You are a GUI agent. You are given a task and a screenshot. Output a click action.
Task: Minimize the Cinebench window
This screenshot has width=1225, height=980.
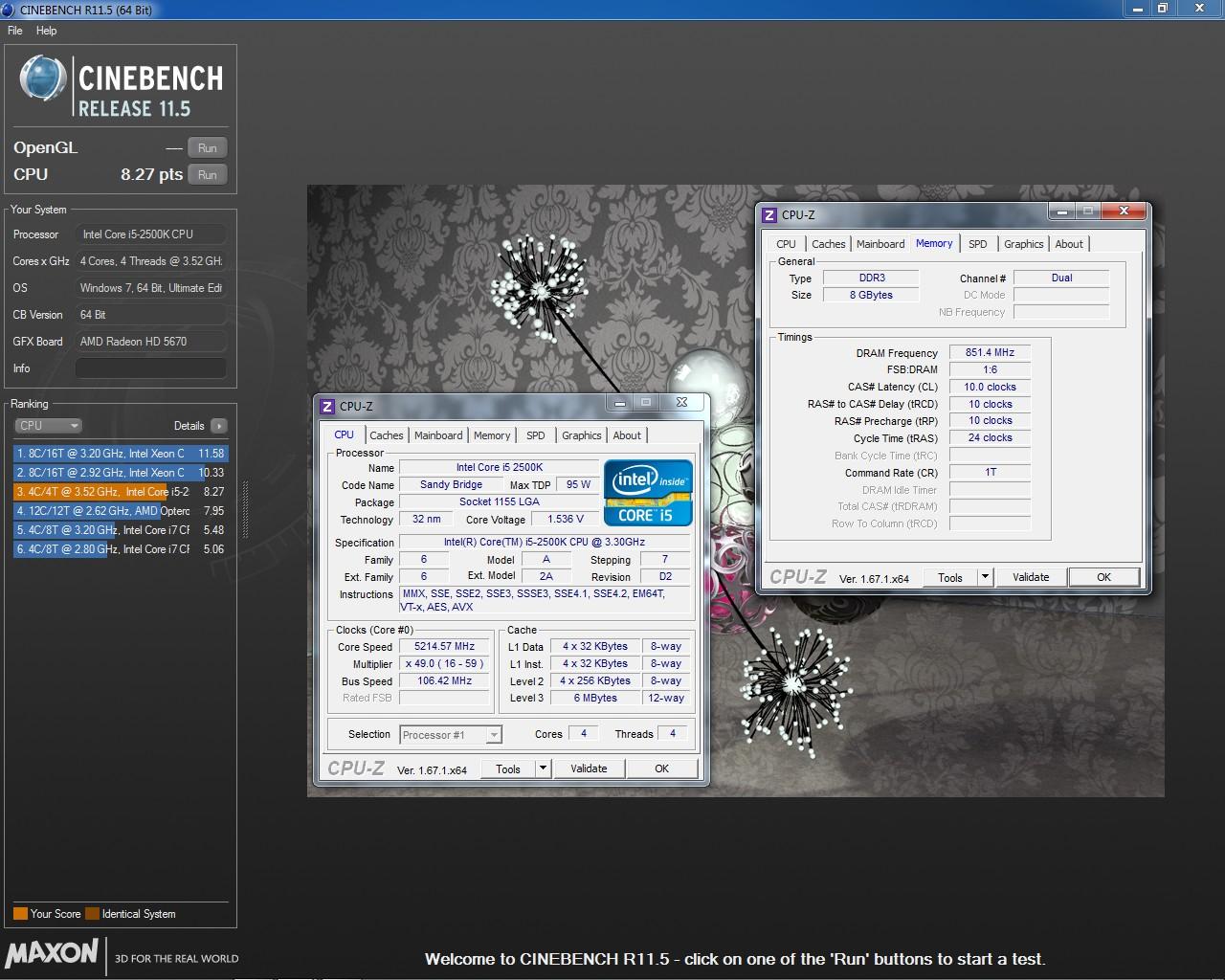click(x=1136, y=8)
